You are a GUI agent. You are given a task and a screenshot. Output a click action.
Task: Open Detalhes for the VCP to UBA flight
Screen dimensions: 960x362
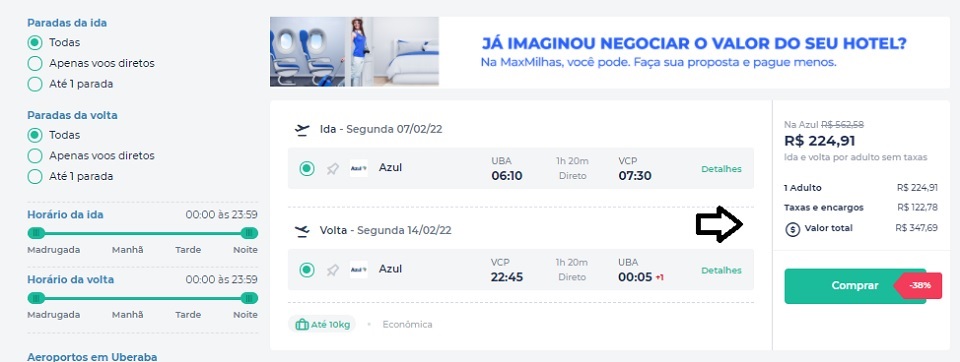721,270
